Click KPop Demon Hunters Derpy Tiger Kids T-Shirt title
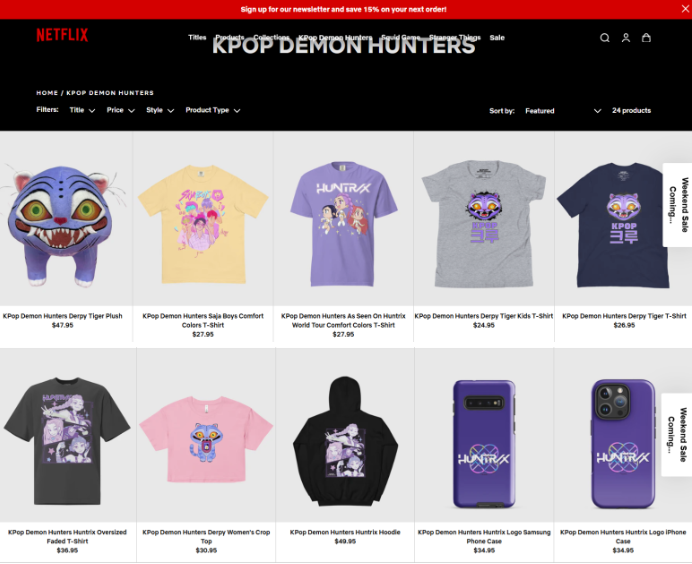Screen dimensions: 692x564 click(484, 316)
